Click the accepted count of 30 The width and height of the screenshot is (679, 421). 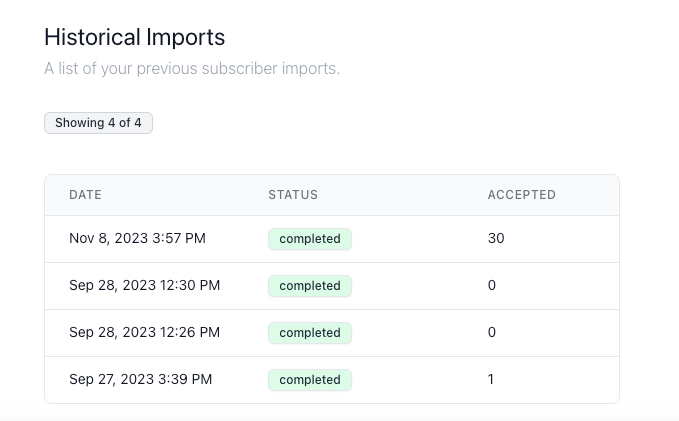tap(496, 239)
